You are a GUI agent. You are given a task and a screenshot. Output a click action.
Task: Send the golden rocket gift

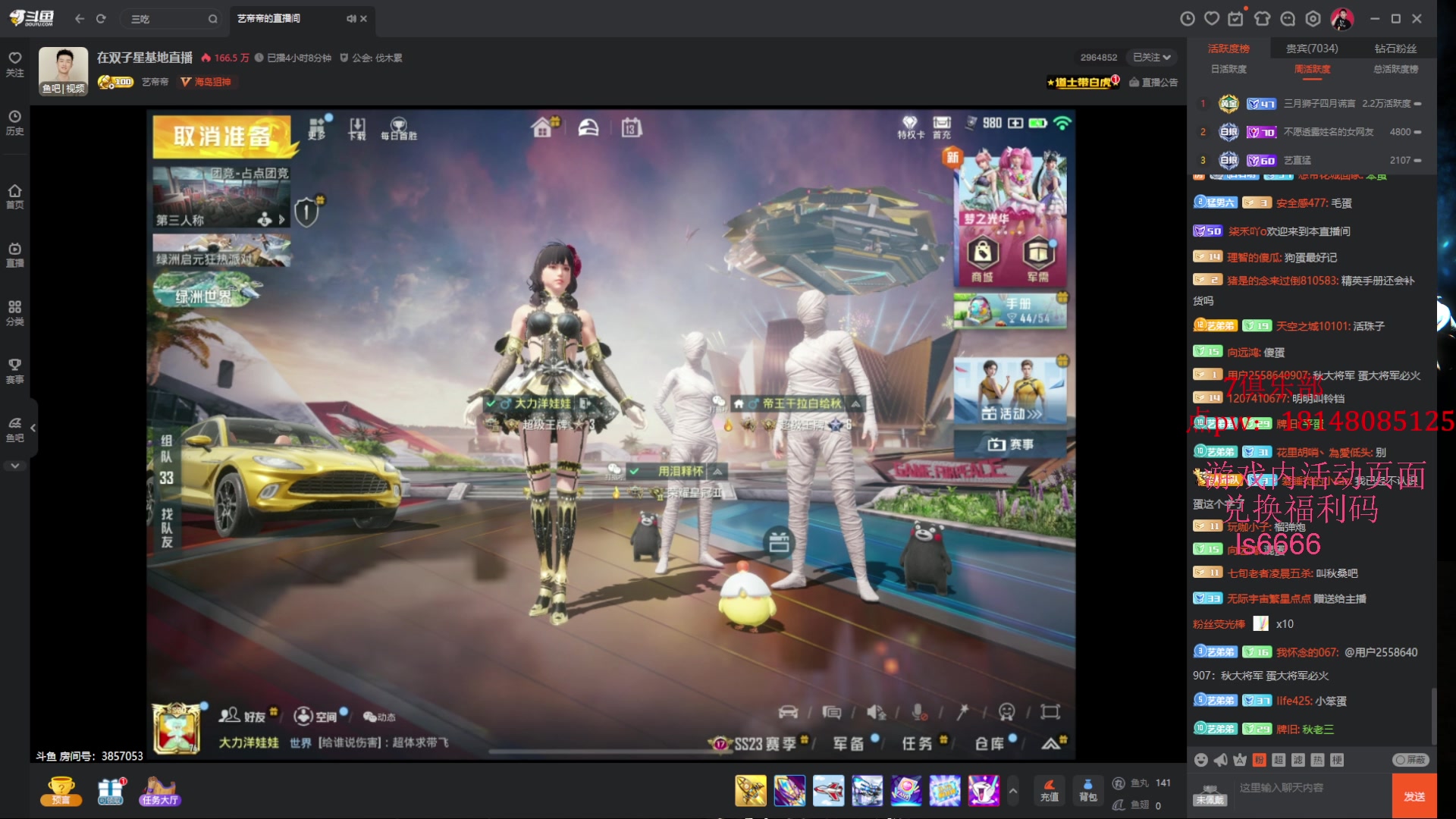(x=751, y=790)
